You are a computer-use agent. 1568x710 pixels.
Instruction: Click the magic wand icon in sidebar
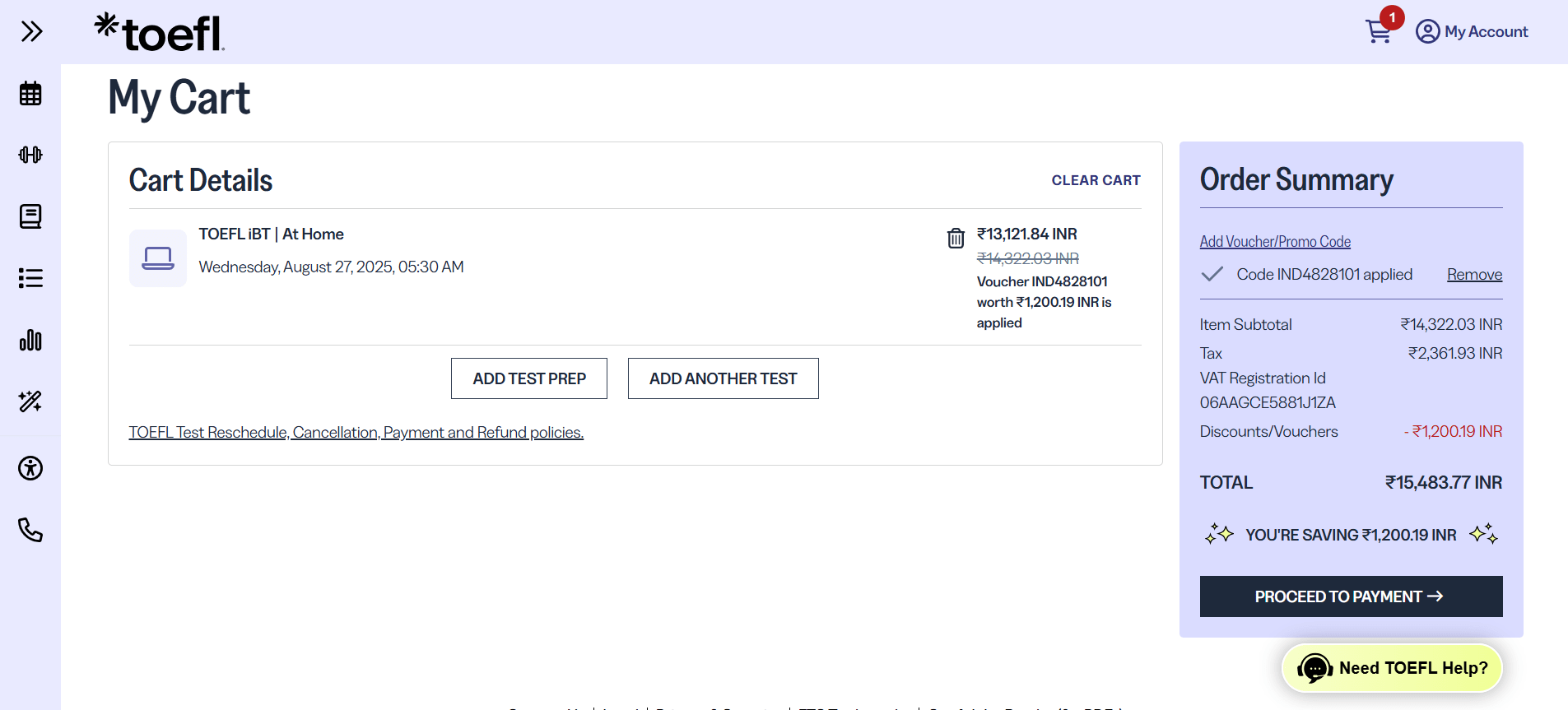[30, 401]
